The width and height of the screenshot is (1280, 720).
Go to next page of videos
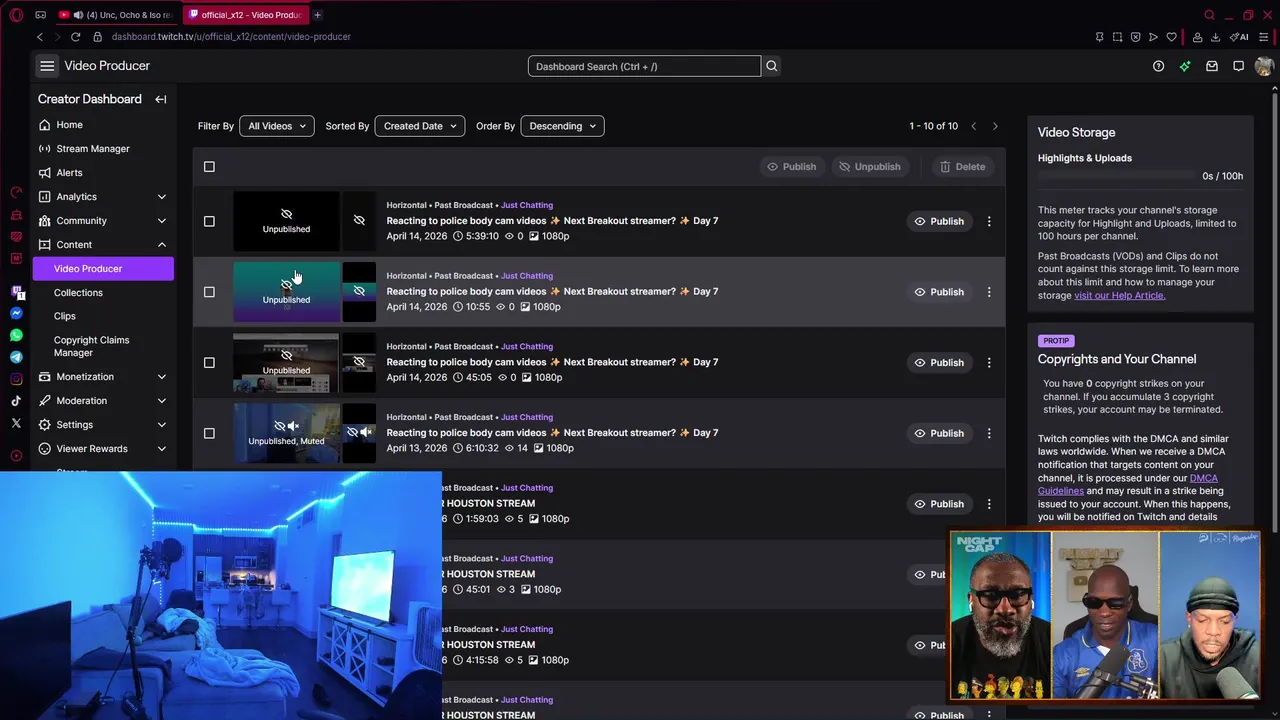[x=994, y=126]
